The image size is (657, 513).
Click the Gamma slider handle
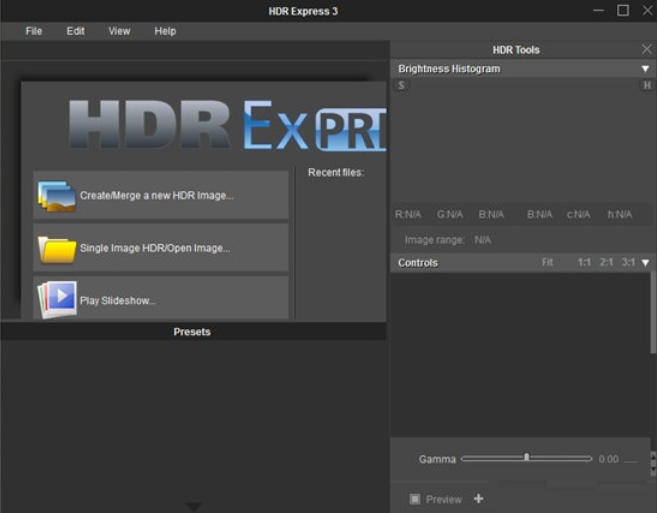tap(526, 458)
